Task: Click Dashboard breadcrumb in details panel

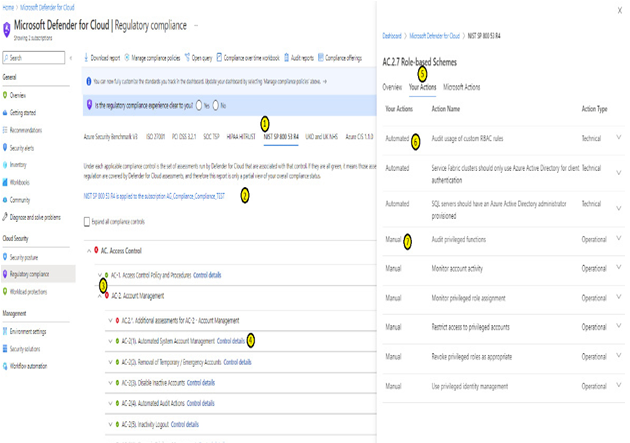Action: point(392,36)
